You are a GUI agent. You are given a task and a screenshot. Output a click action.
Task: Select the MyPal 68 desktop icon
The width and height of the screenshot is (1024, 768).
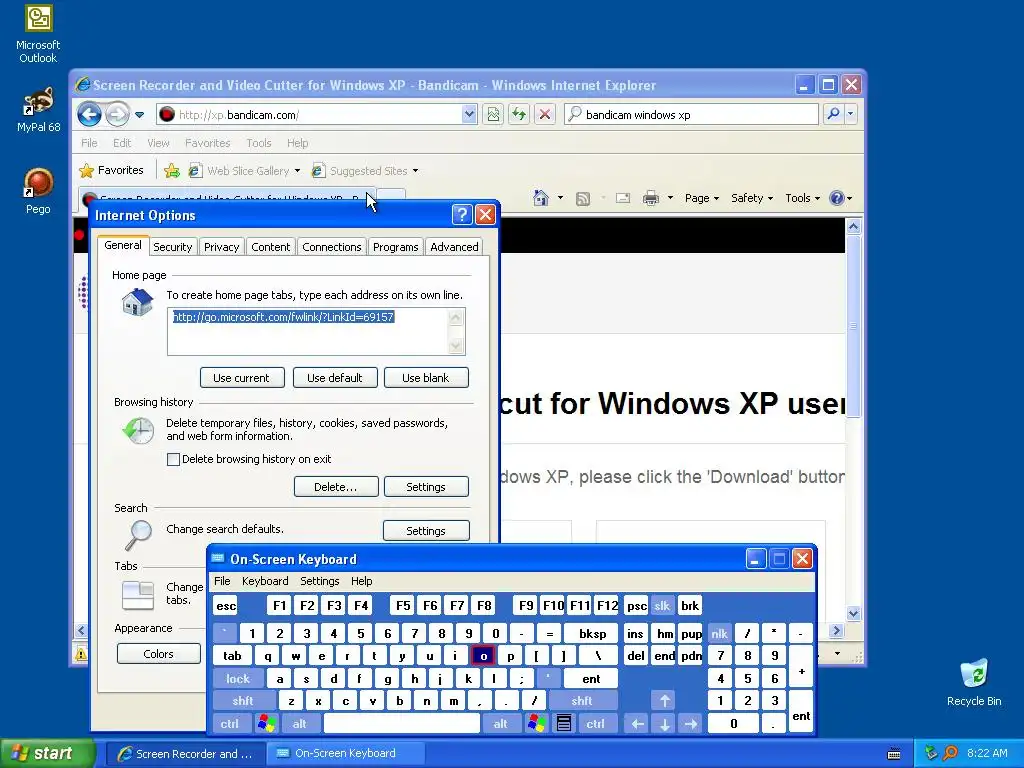(x=39, y=110)
